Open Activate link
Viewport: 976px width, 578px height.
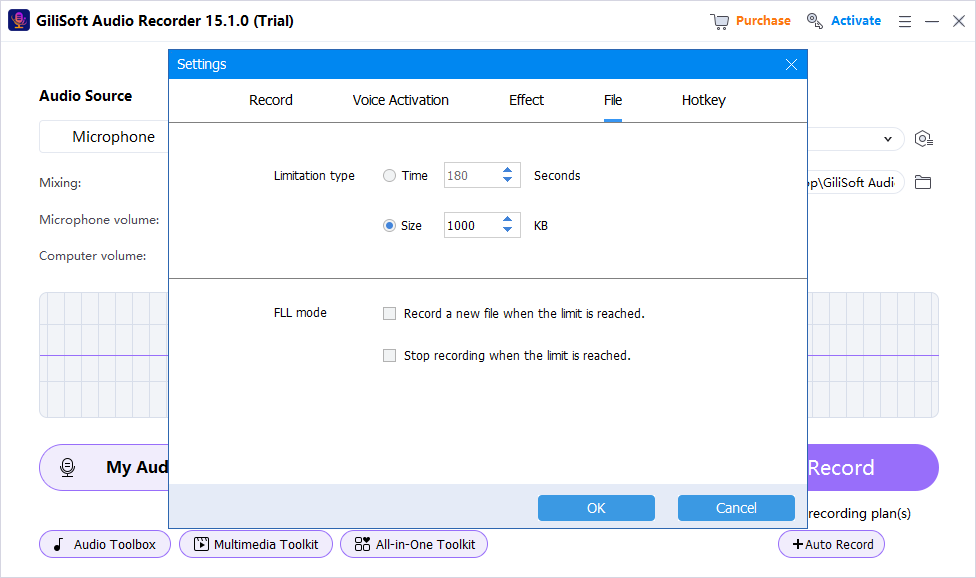[856, 21]
